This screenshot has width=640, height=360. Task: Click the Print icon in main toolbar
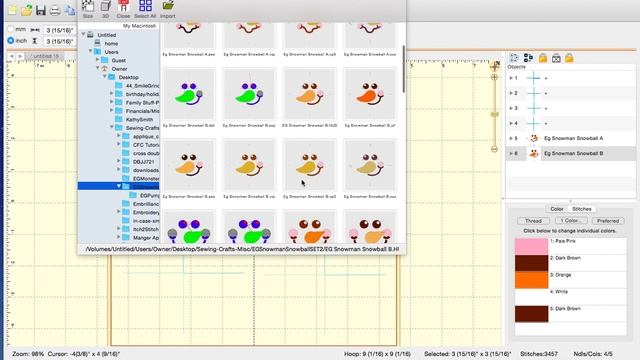pos(55,10)
